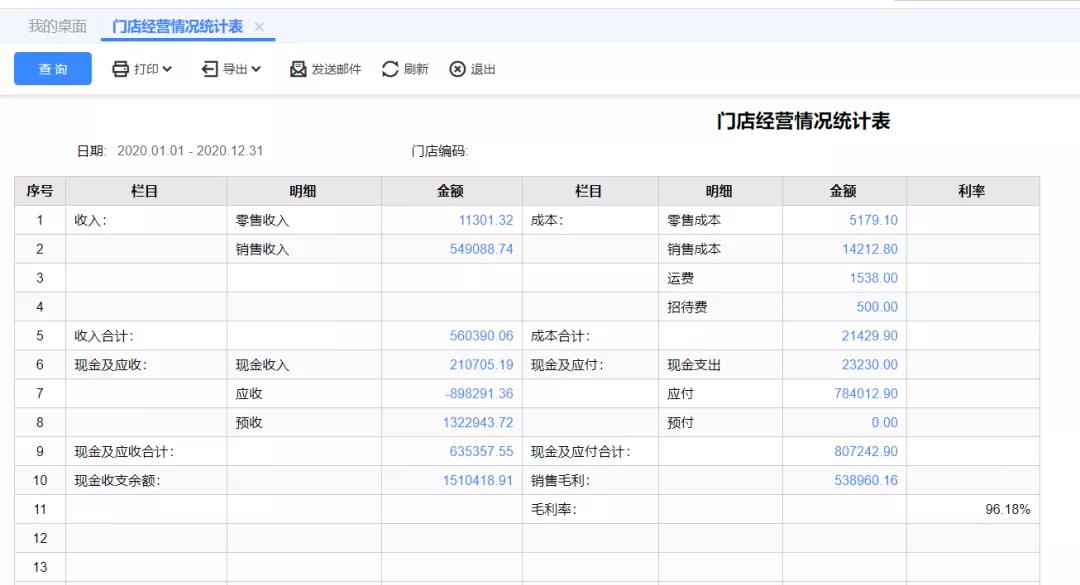This screenshot has height=585, width=1080.
Task: Switch to the 我的桌面 tab
Action: click(57, 26)
